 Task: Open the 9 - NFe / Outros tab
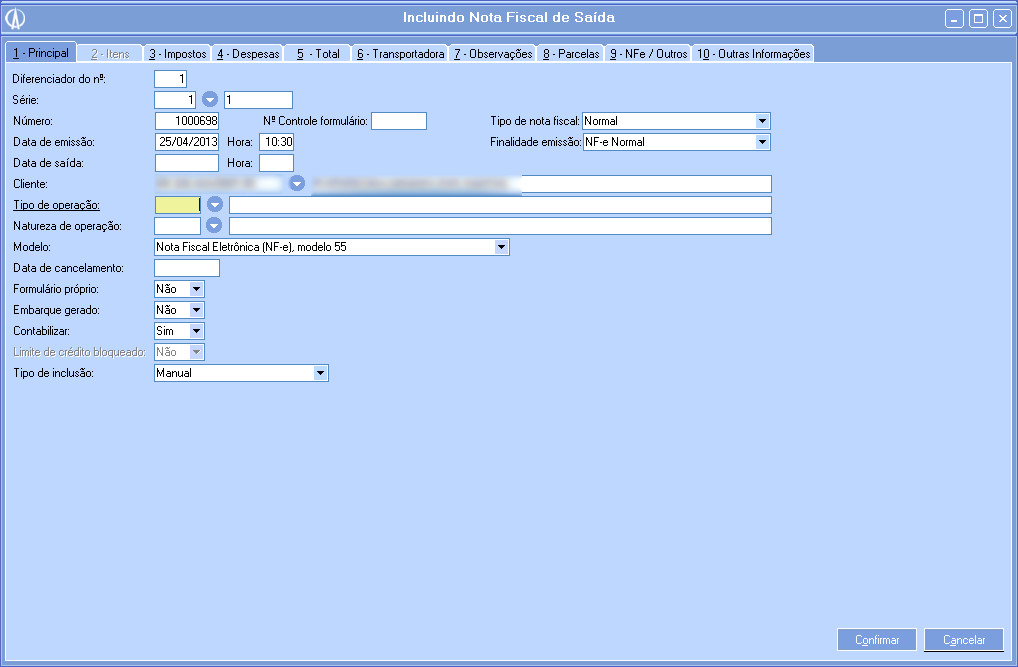[x=649, y=54]
